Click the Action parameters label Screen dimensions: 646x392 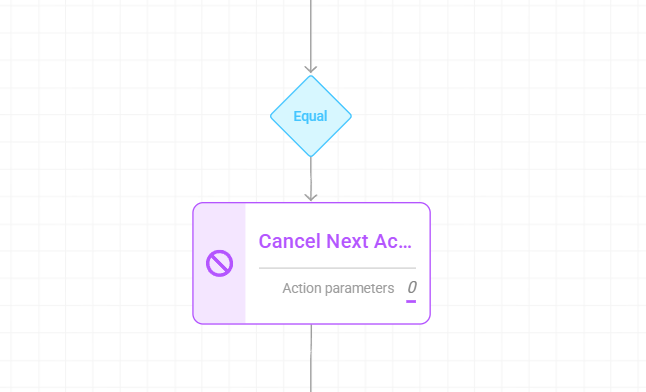click(338, 288)
